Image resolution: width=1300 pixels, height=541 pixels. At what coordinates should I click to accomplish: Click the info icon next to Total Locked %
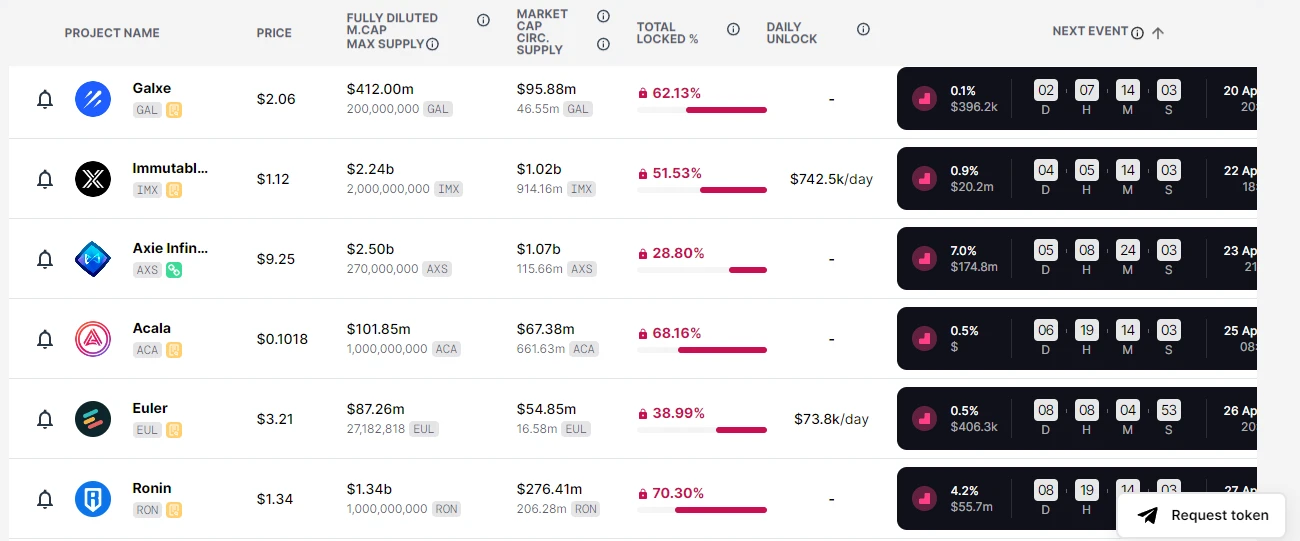pyautogui.click(x=733, y=29)
